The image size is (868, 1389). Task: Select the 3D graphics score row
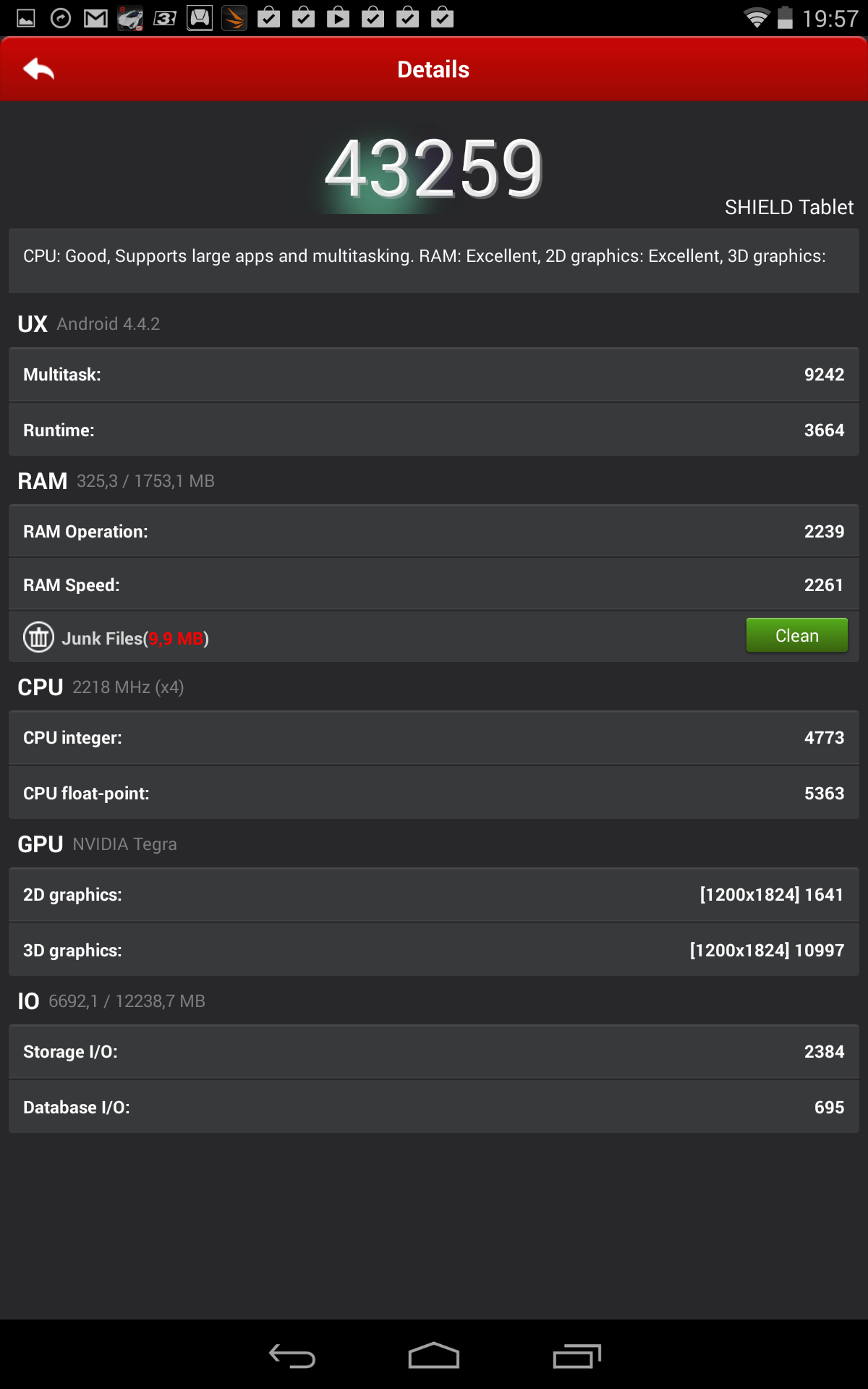(434, 950)
